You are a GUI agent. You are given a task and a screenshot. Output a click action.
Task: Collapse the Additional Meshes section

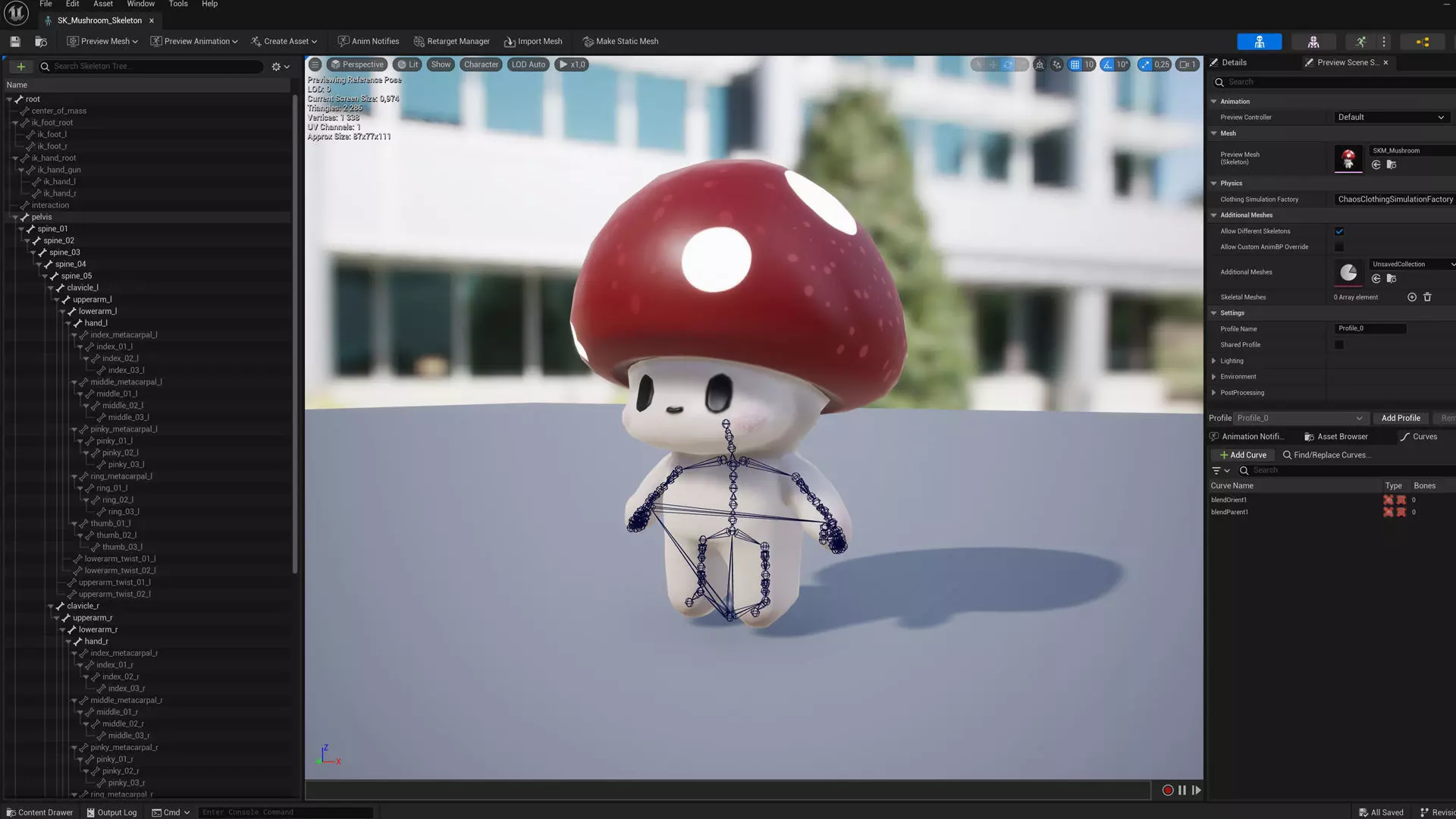click(x=1214, y=215)
